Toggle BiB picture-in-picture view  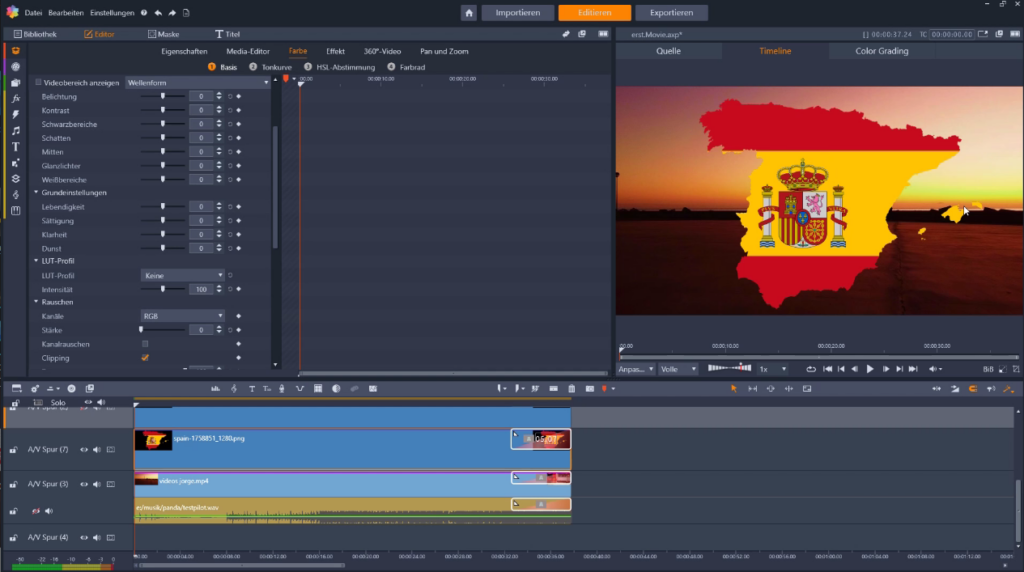point(988,369)
